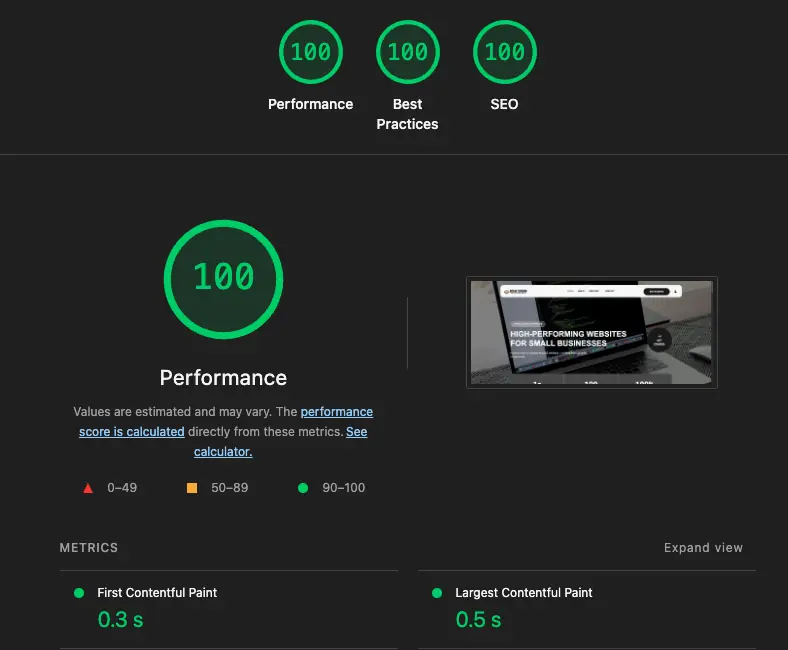Click the SEO score gauge circle
Image resolution: width=788 pixels, height=650 pixels.
click(504, 52)
